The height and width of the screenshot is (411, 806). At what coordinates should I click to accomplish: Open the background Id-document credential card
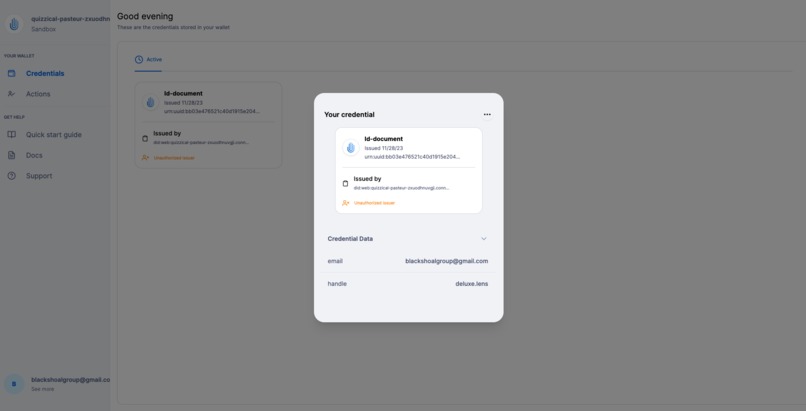coord(208,125)
